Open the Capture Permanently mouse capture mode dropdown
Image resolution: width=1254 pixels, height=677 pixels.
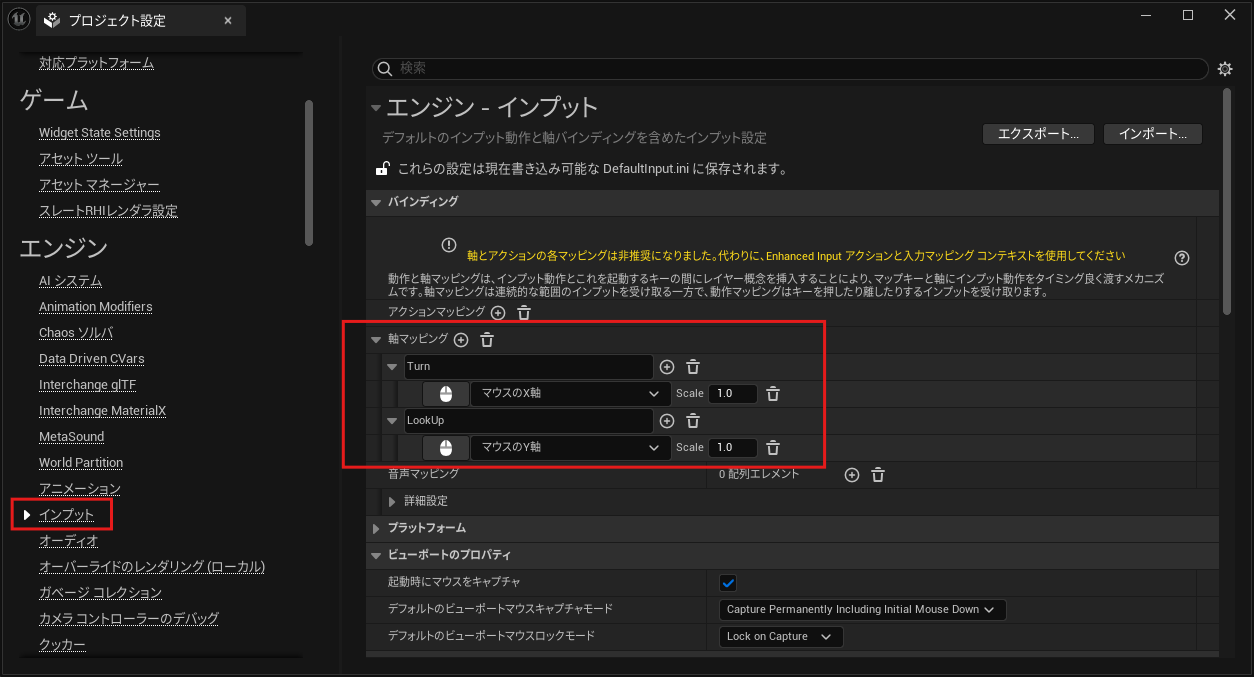[x=862, y=609]
